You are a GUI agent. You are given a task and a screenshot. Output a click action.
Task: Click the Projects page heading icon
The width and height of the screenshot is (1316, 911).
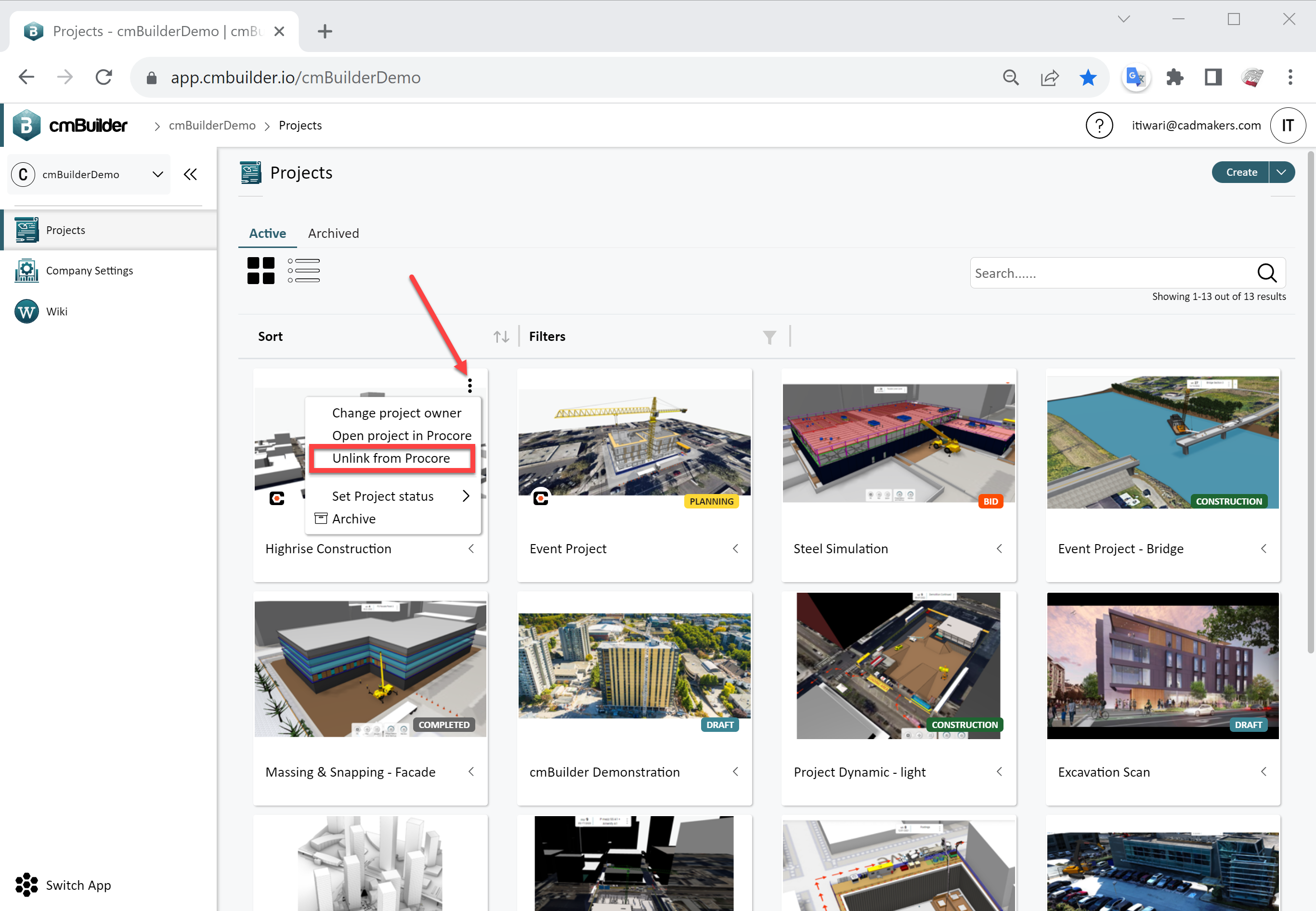250,172
